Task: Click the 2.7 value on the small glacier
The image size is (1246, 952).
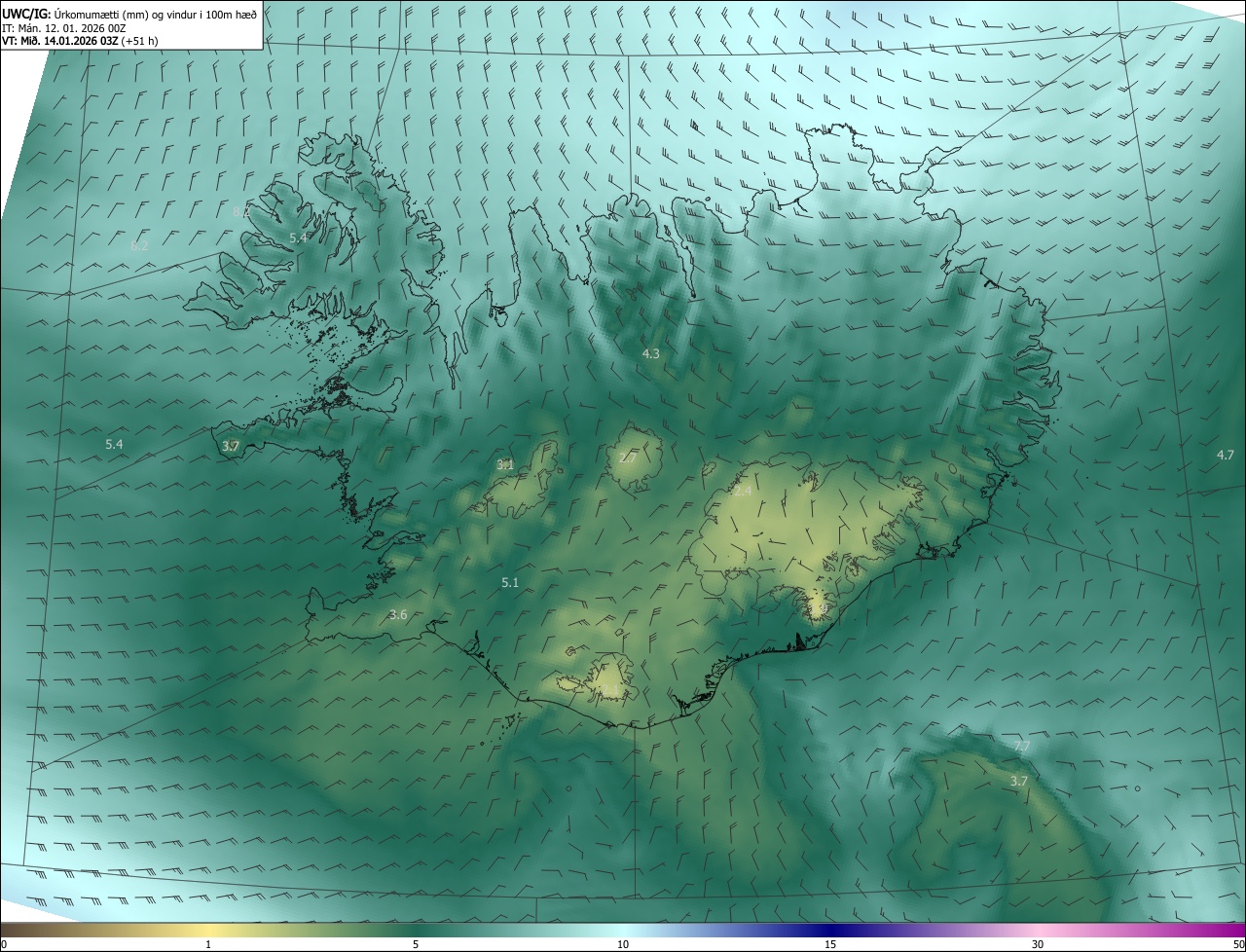Action: 628,458
